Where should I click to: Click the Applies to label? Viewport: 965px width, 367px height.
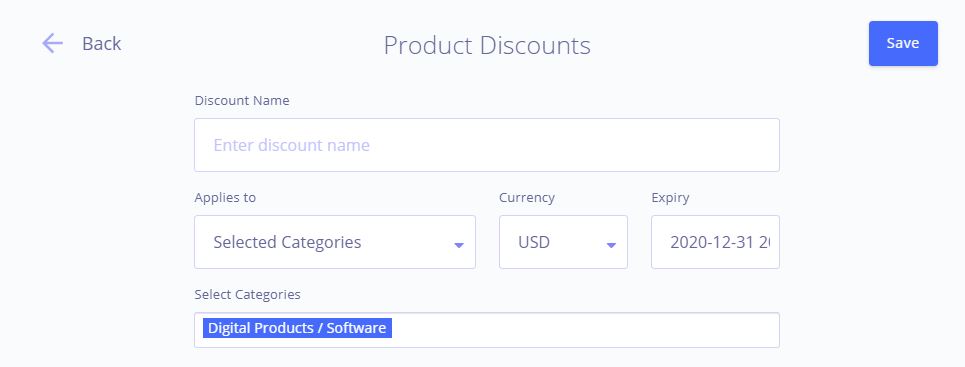point(225,198)
